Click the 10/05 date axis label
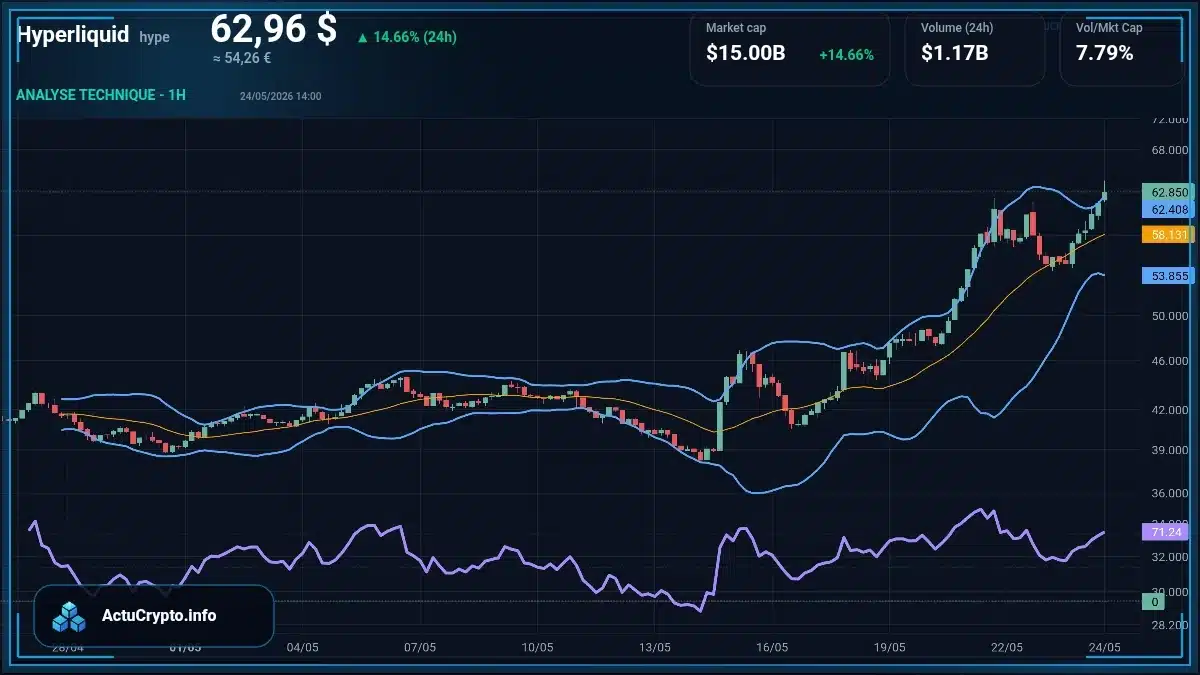Screen dimensions: 1200x675 point(538,647)
